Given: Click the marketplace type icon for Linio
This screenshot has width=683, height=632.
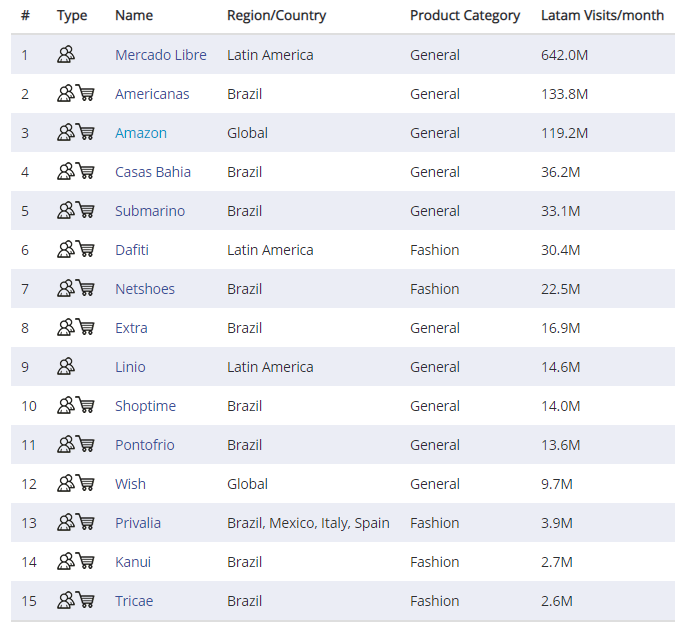Looking at the screenshot, I should click(66, 367).
